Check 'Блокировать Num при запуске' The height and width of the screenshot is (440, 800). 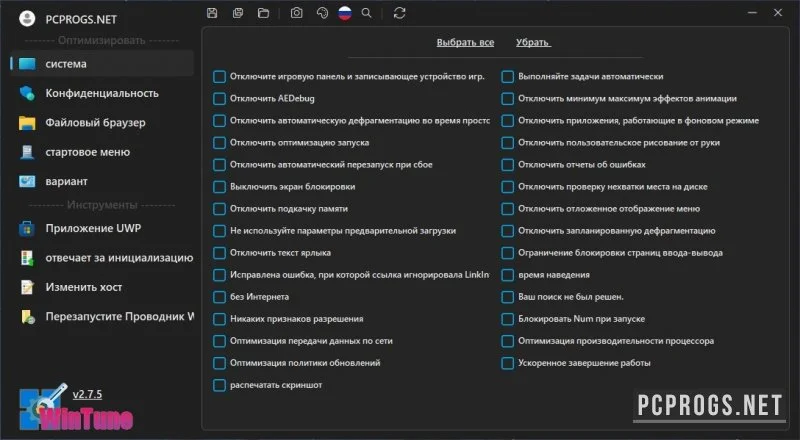pos(508,319)
